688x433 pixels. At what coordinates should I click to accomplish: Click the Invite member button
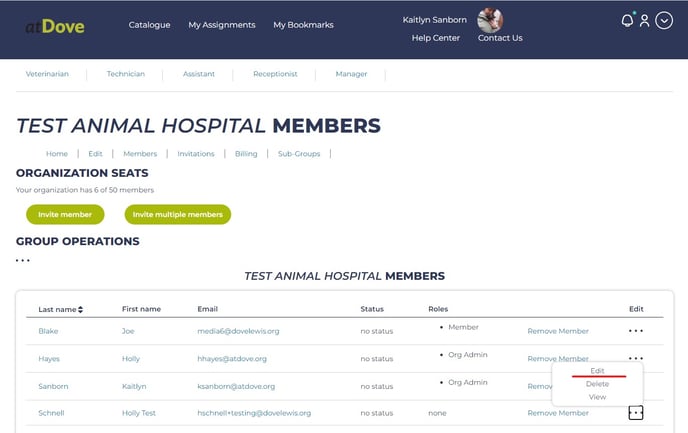[x=65, y=215]
